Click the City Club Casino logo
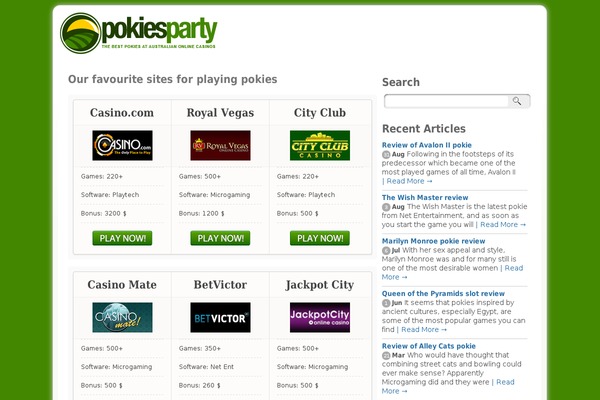Image resolution: width=600 pixels, height=400 pixels. (x=320, y=145)
